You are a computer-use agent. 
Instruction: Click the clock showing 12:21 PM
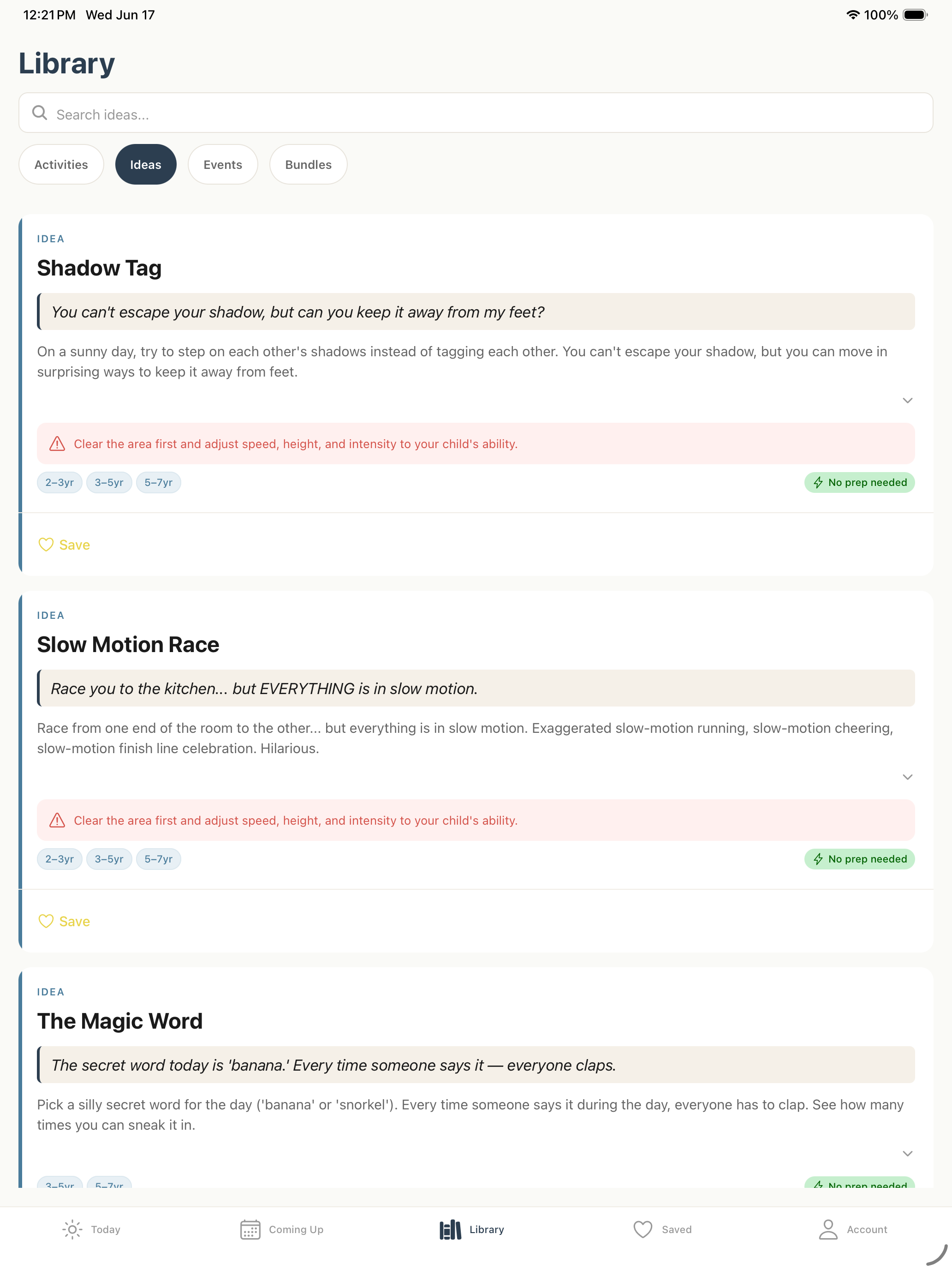pyautogui.click(x=49, y=15)
